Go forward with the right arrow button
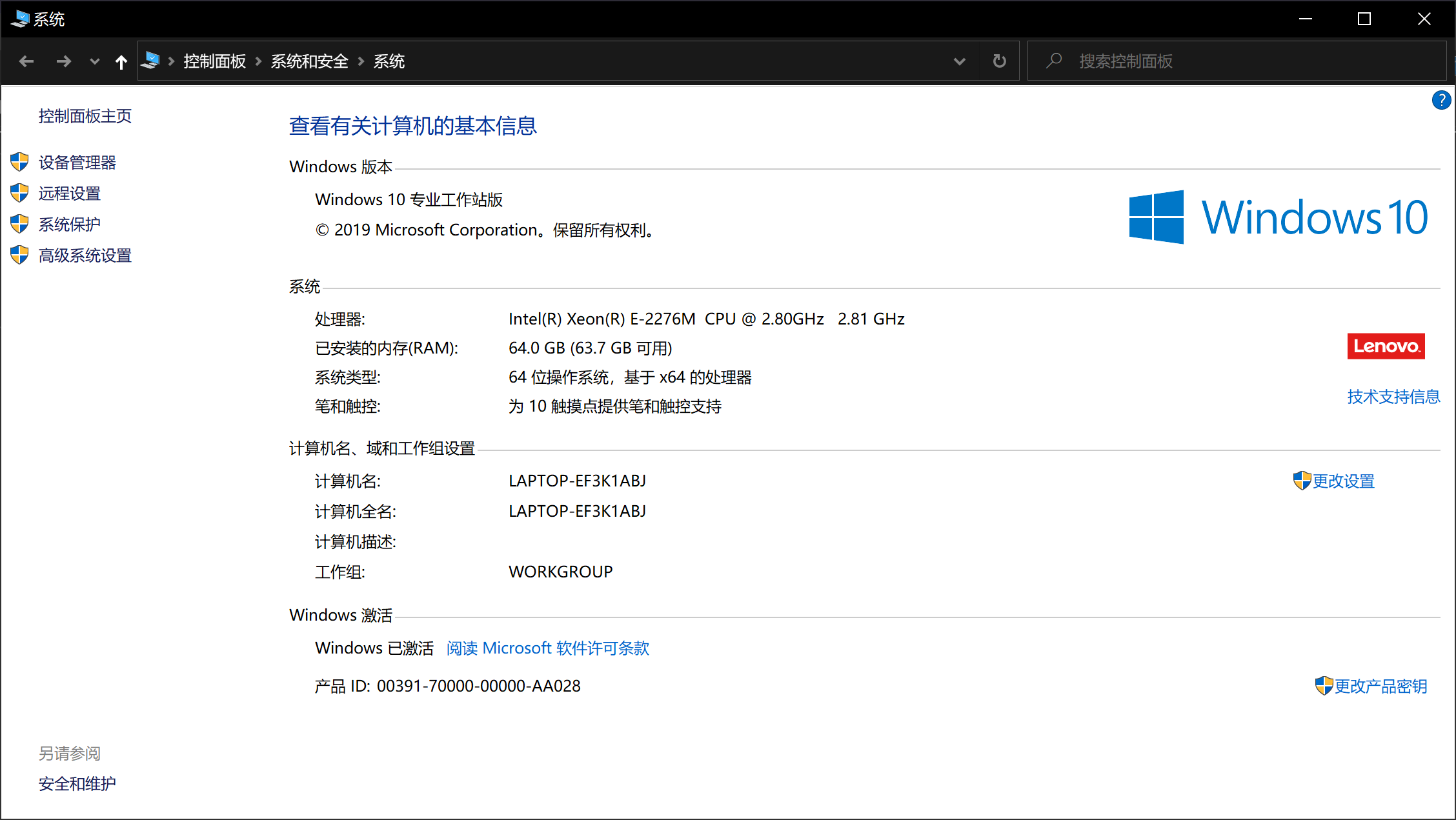Viewport: 1456px width, 820px height. point(63,61)
